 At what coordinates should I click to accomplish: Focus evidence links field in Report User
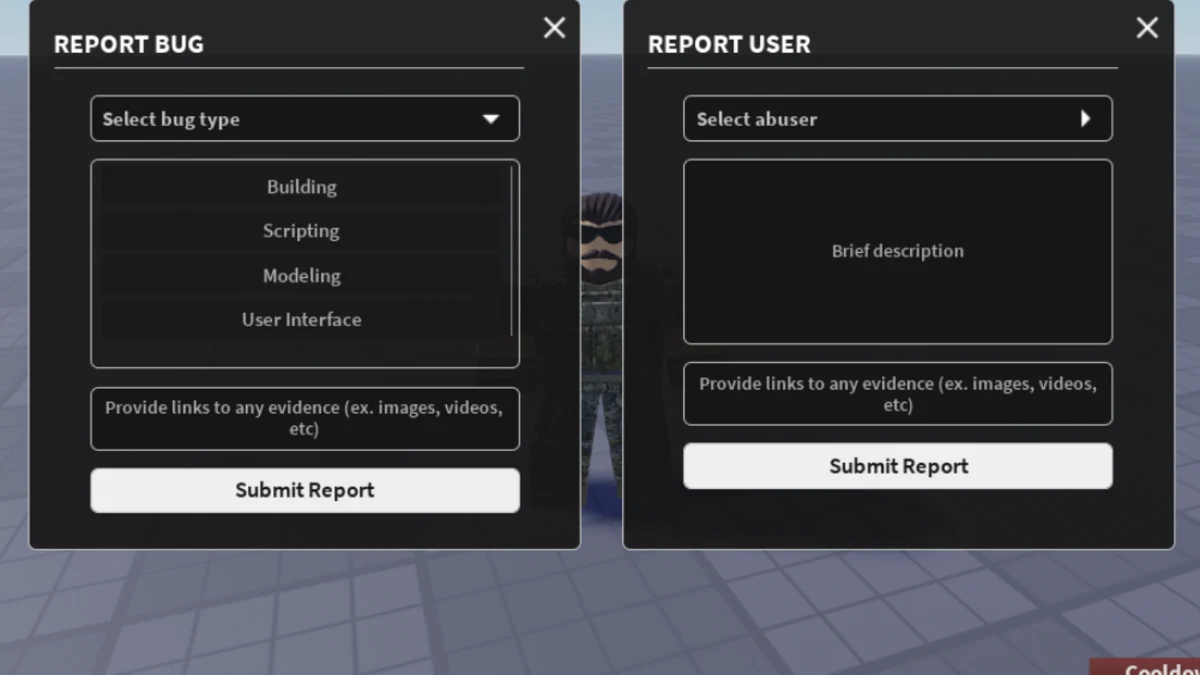898,394
